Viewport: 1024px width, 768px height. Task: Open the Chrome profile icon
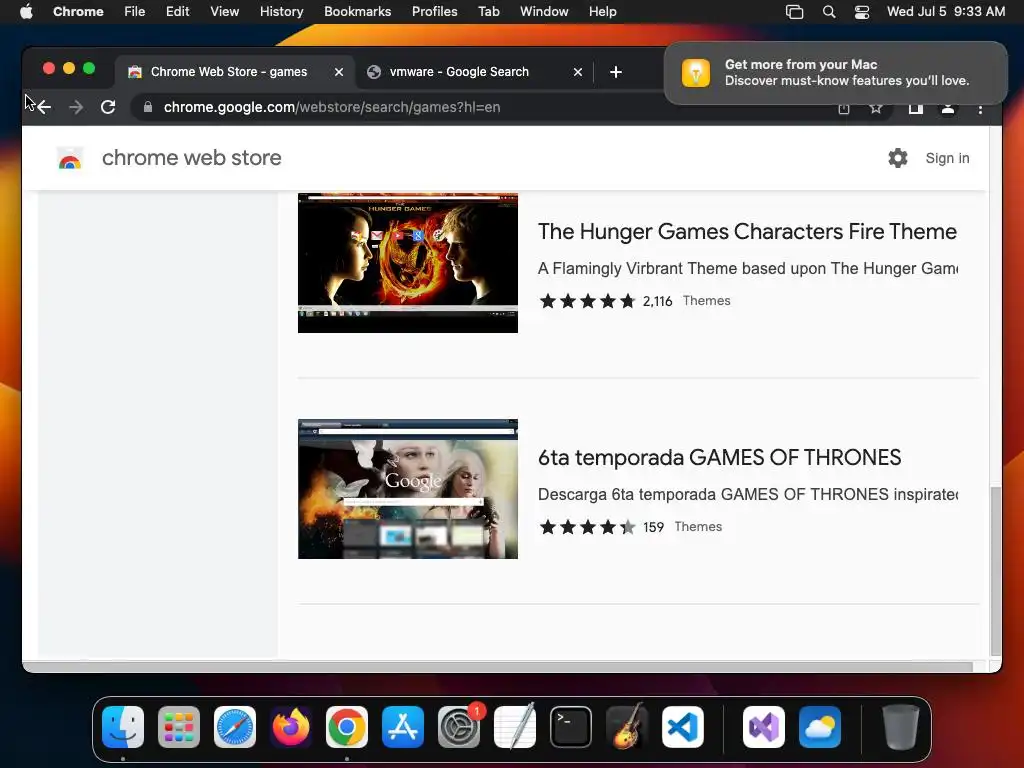point(948,109)
